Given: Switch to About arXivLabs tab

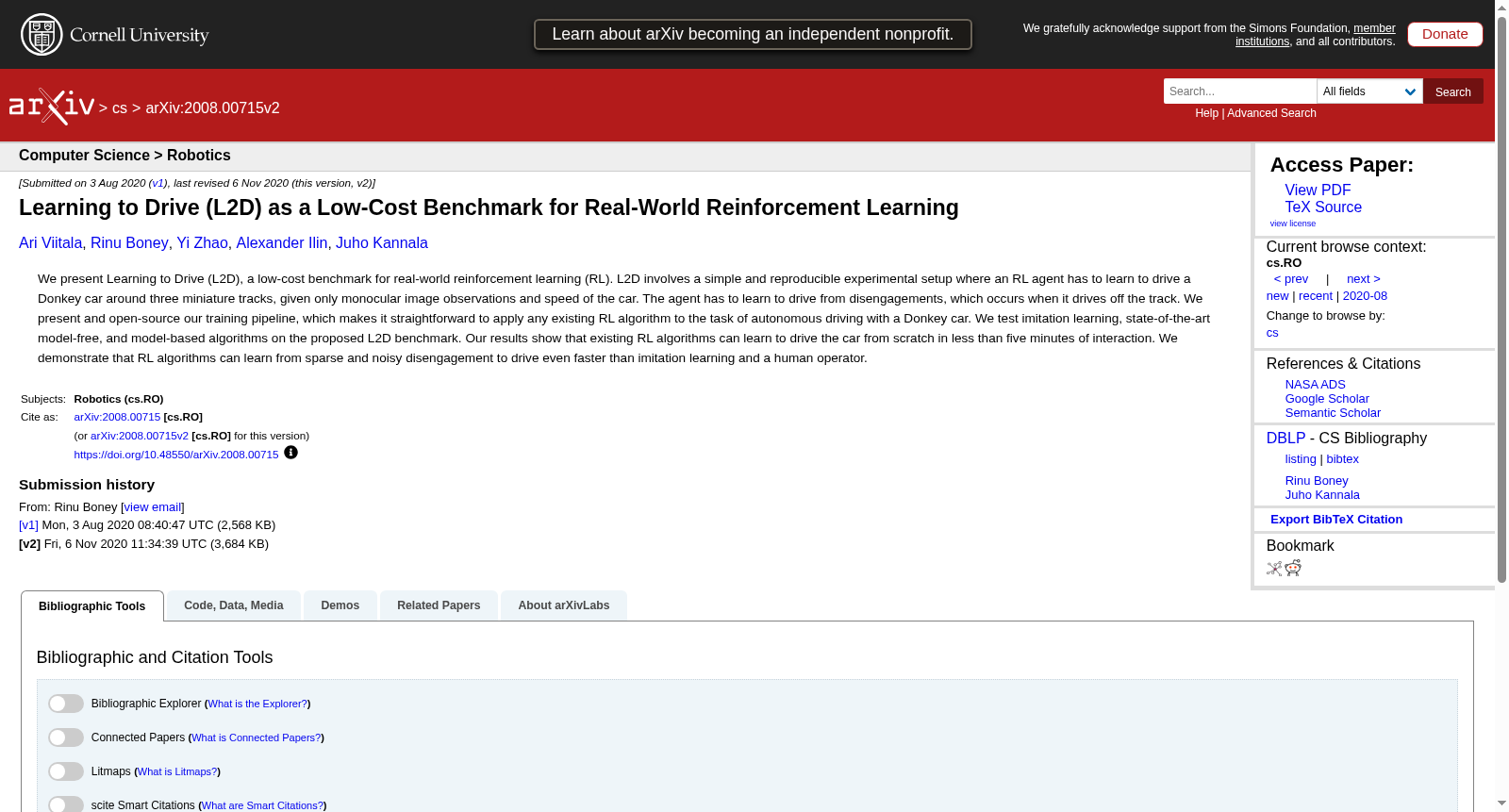Looking at the screenshot, I should pos(564,605).
